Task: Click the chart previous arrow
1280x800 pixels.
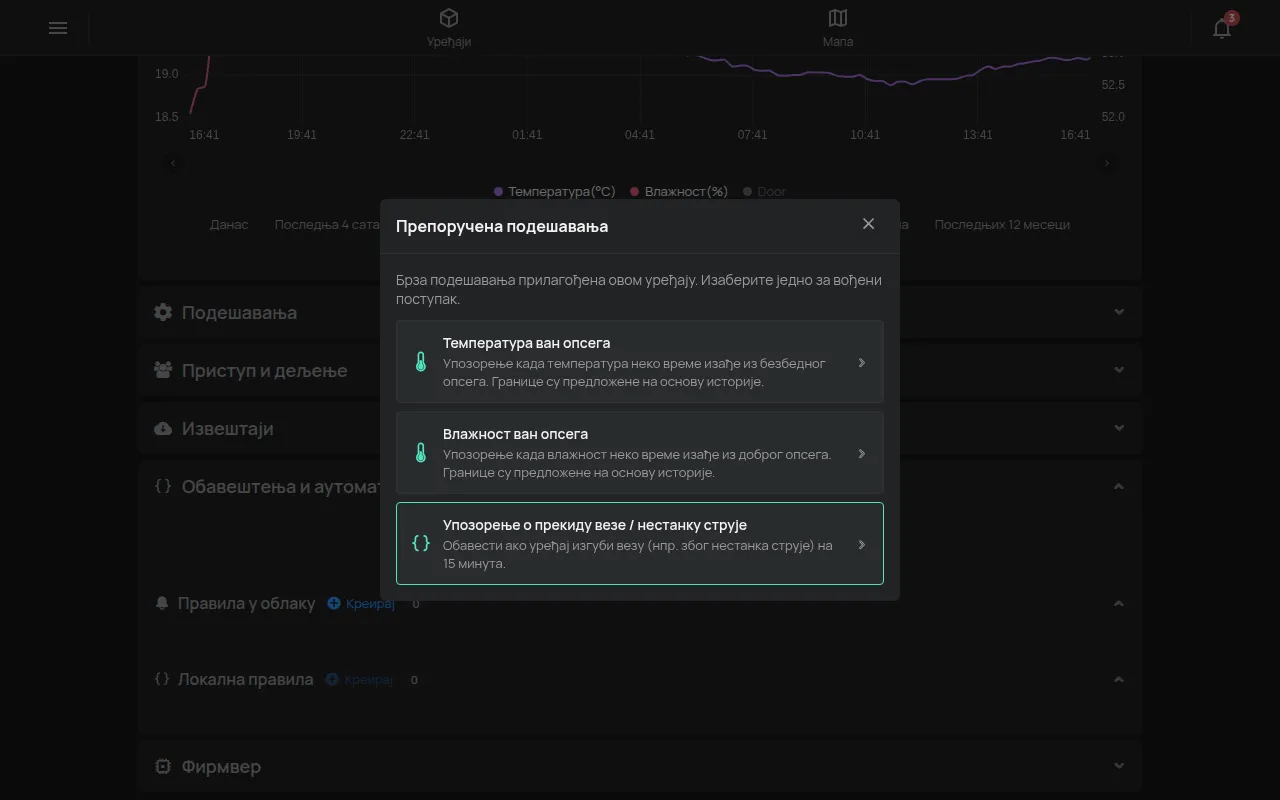Action: pos(173,163)
